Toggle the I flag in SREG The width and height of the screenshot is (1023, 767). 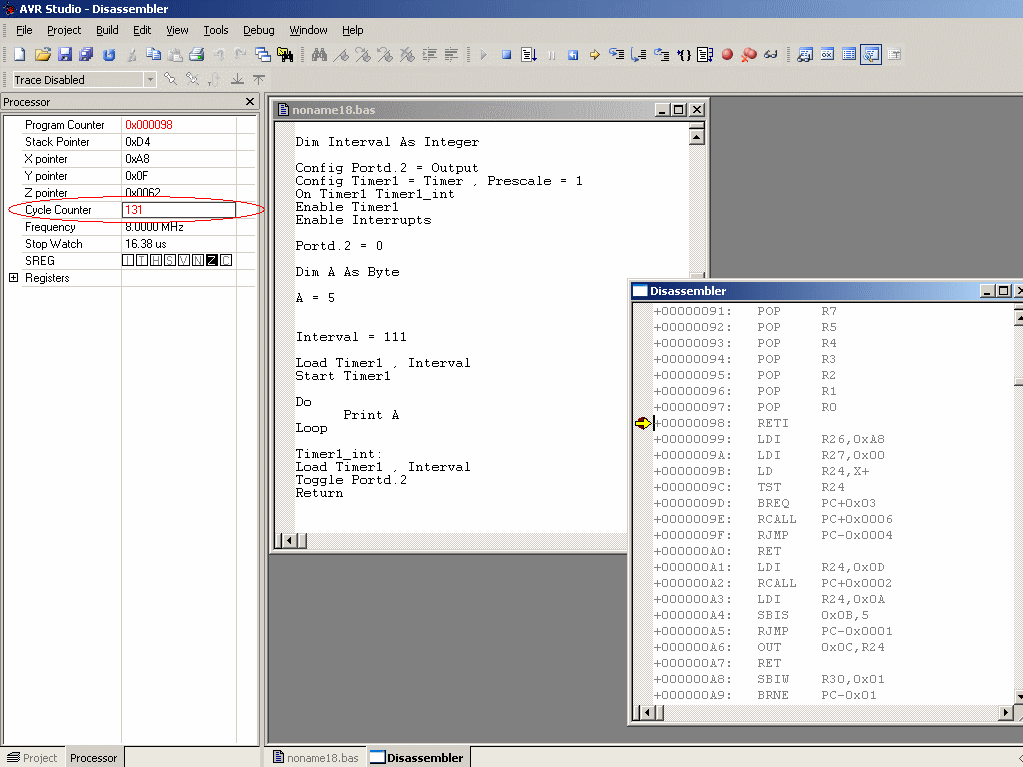pos(128,261)
